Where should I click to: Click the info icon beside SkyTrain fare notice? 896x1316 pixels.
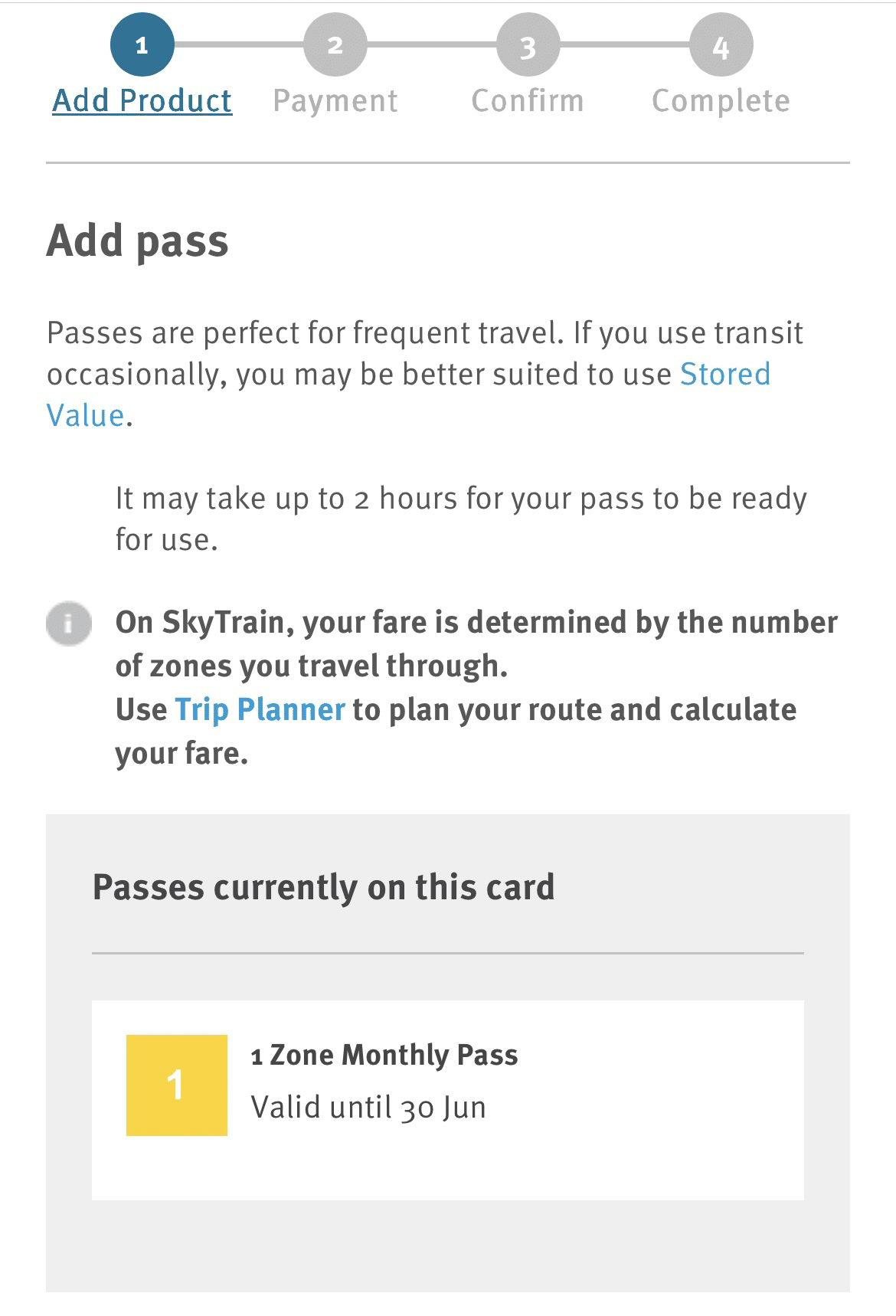pos(67,622)
